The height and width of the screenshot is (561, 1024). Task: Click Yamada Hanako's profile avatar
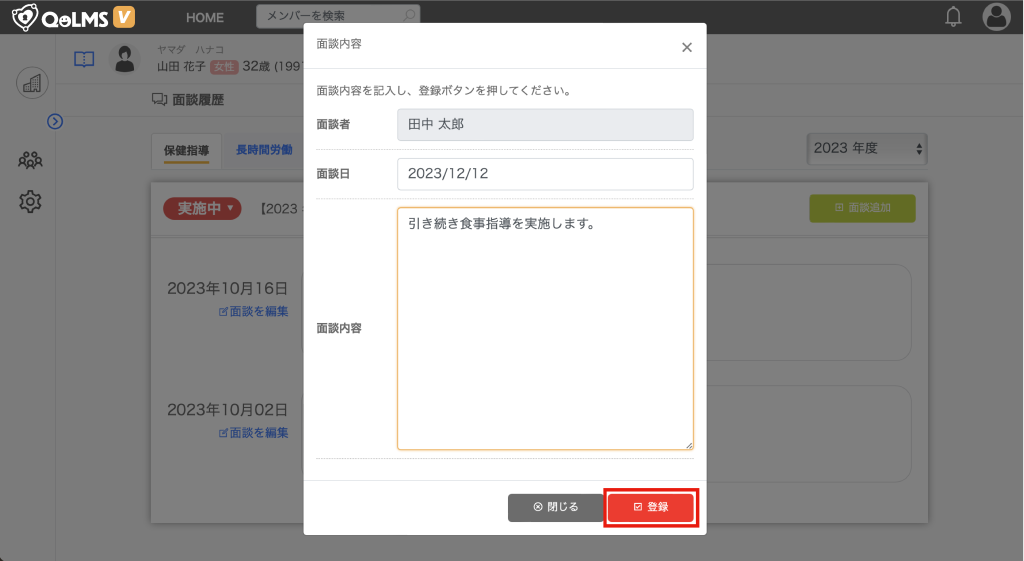(124, 59)
